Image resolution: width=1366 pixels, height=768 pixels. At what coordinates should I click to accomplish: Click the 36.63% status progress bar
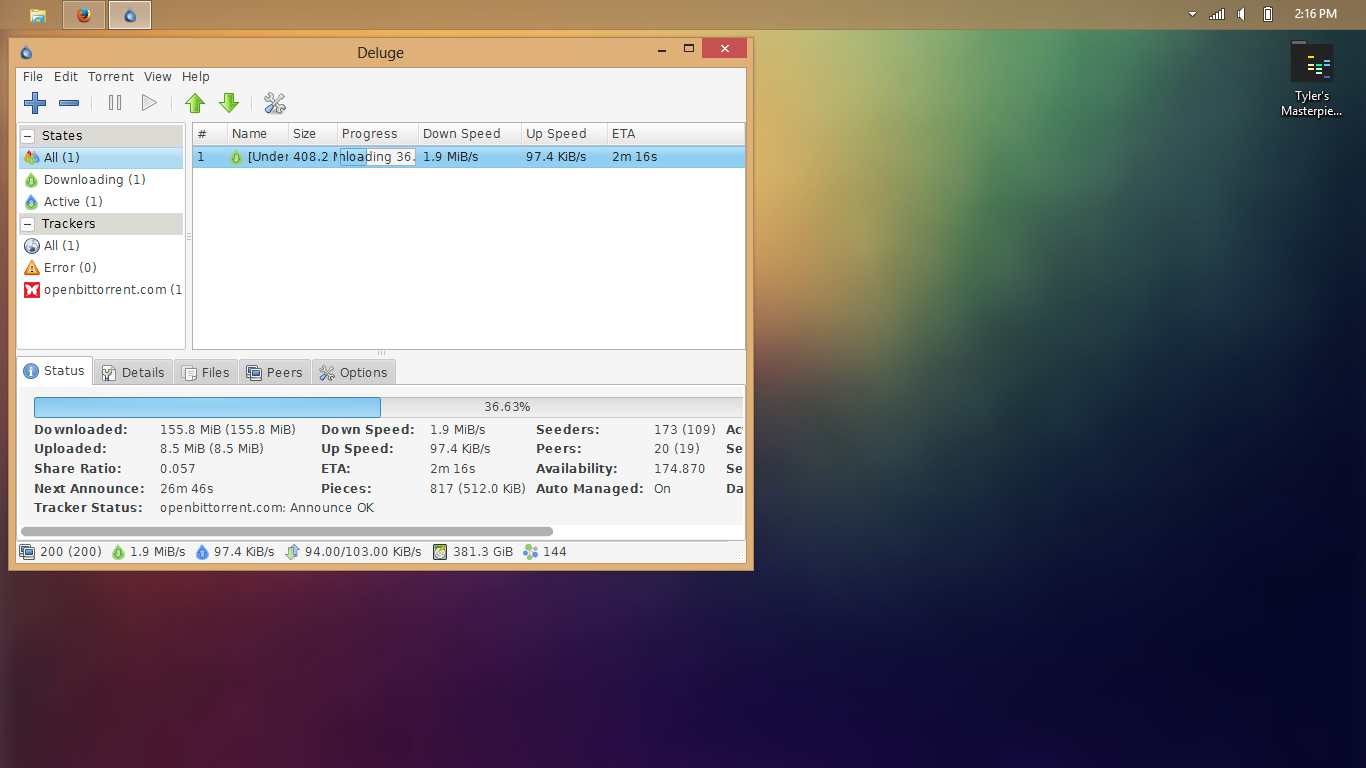pyautogui.click(x=388, y=407)
